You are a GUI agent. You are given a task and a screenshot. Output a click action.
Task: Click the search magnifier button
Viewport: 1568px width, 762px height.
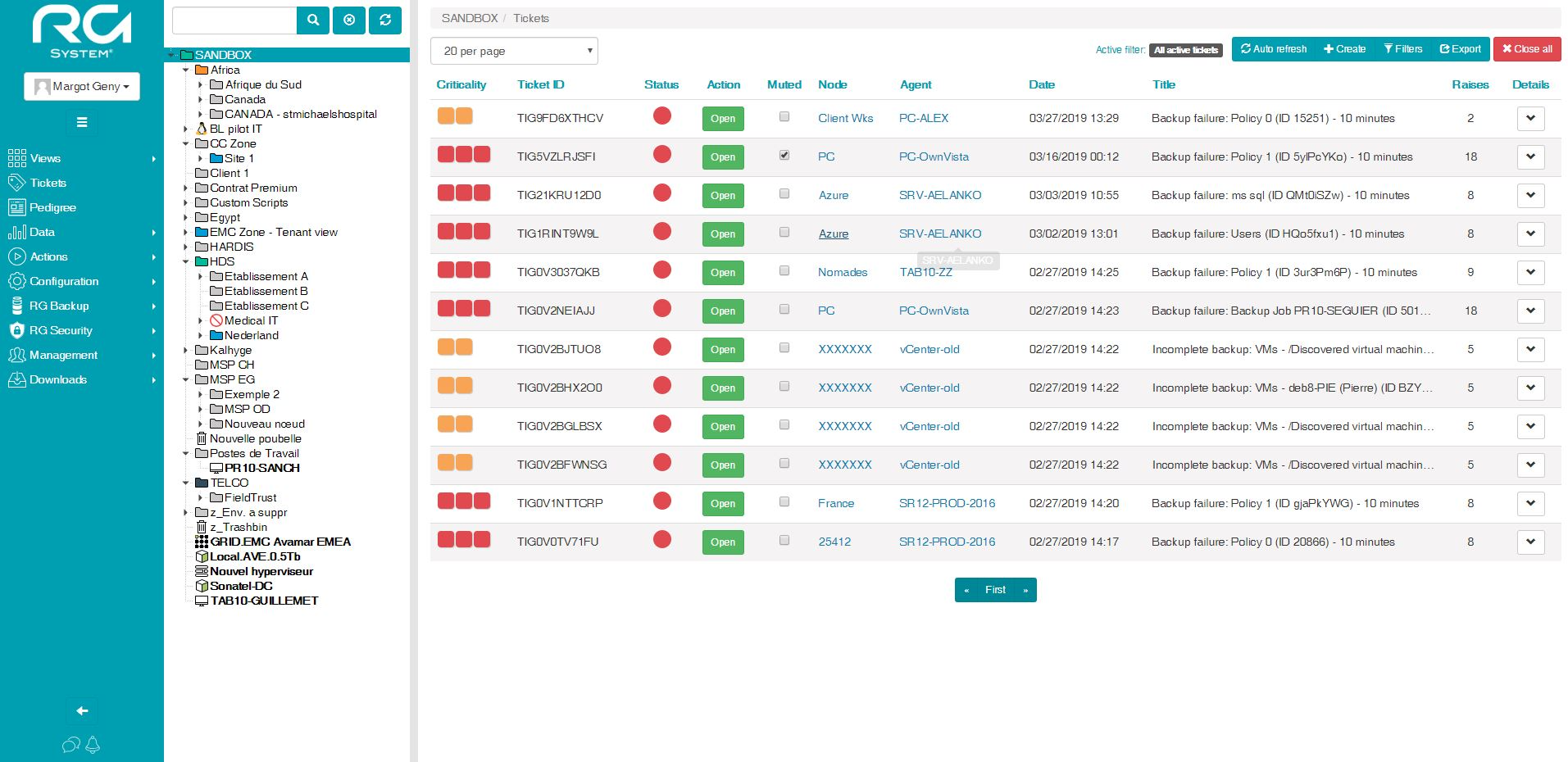[x=313, y=20]
